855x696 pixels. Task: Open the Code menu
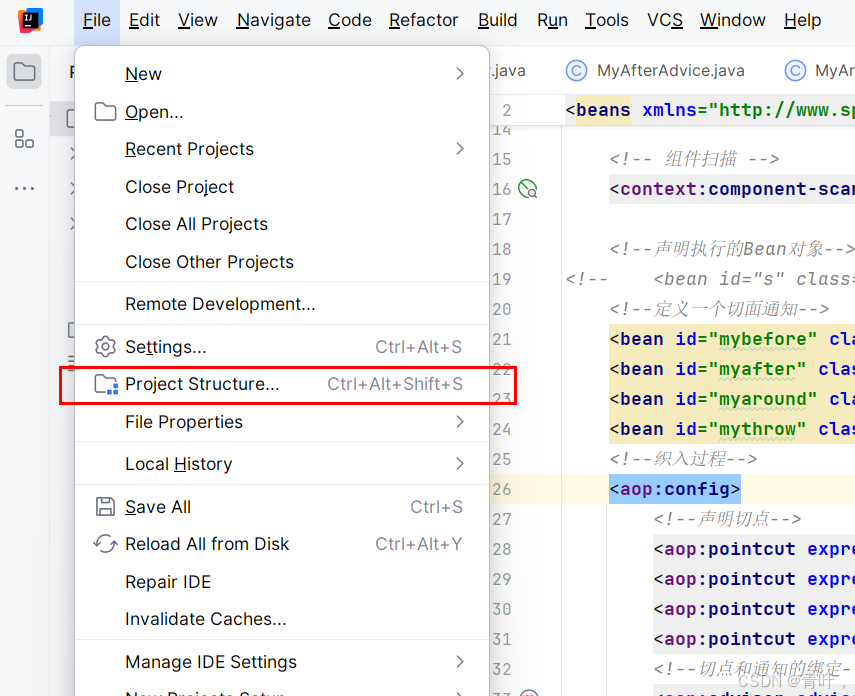coord(350,20)
